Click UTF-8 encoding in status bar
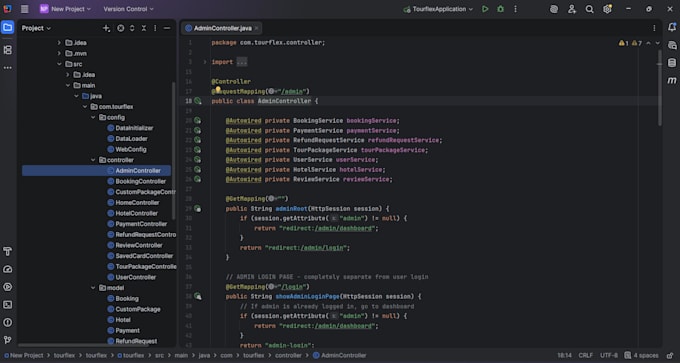Viewport: 680px width, 363px height. pyautogui.click(x=609, y=356)
